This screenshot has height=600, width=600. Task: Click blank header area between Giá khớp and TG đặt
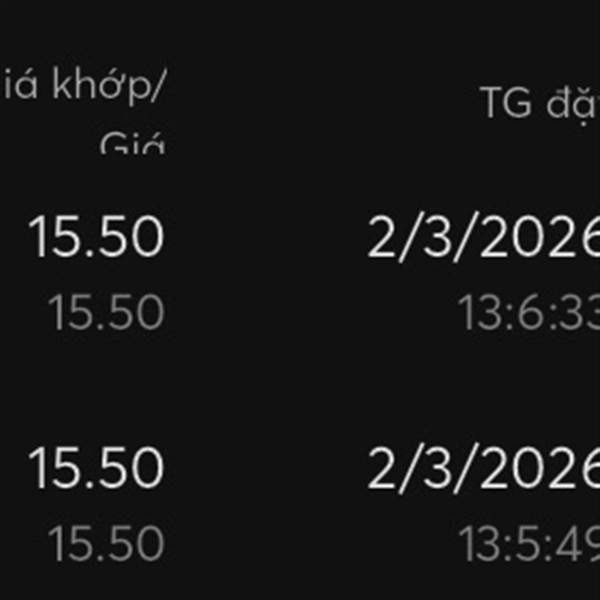click(320, 100)
